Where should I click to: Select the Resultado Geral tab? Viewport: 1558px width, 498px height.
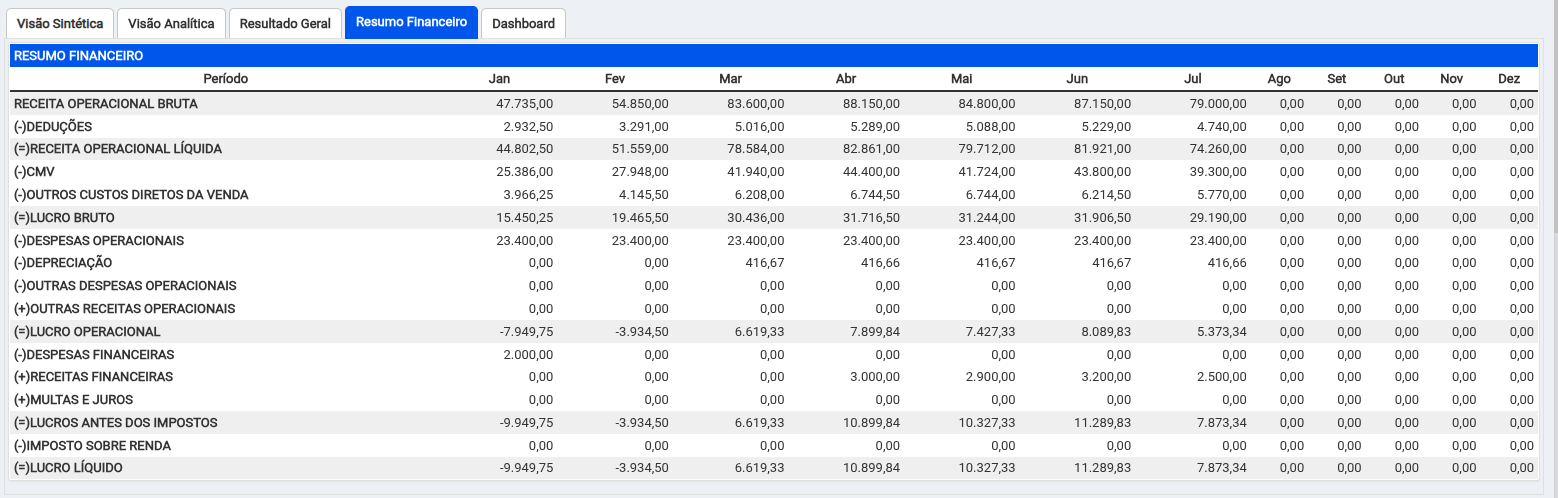tap(285, 24)
